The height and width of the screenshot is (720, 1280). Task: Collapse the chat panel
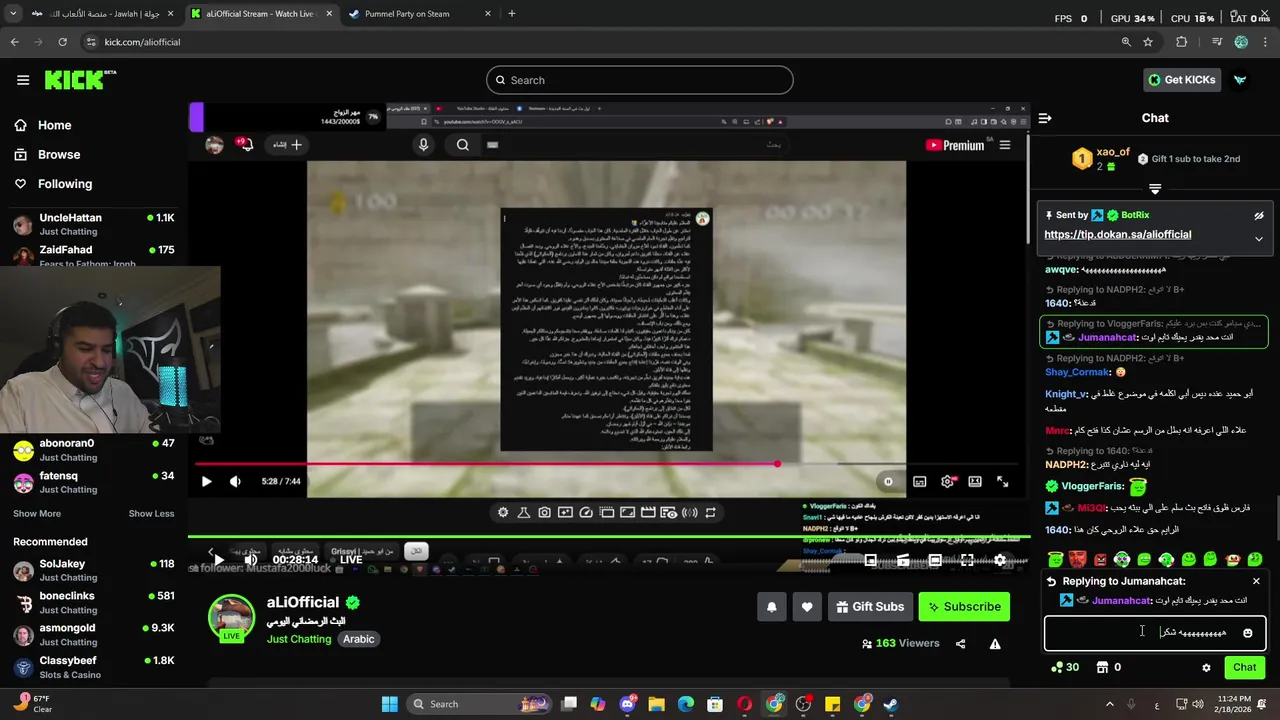(x=1045, y=118)
